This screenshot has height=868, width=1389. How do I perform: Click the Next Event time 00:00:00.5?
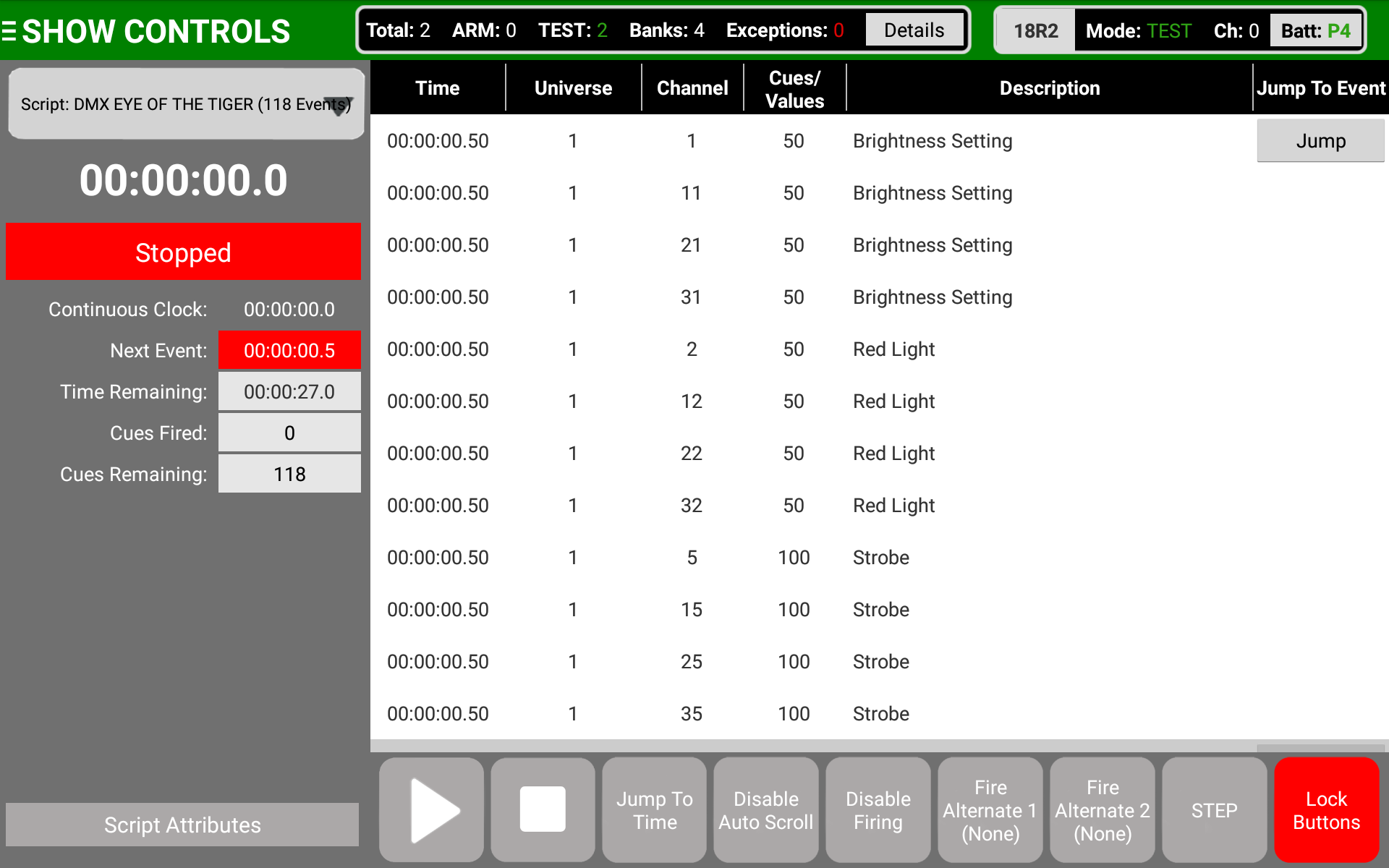click(x=289, y=350)
